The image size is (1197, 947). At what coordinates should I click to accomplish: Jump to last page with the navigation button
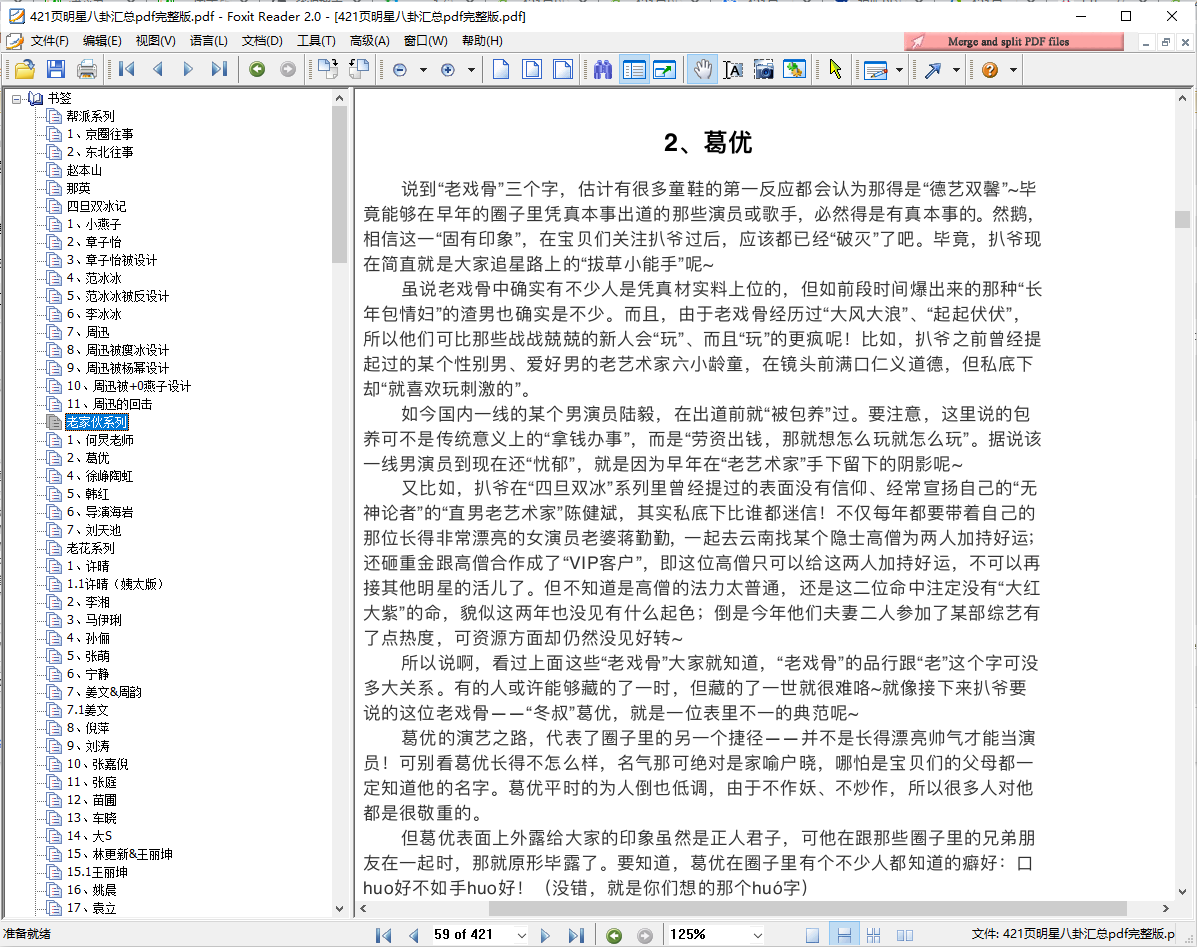(x=577, y=934)
